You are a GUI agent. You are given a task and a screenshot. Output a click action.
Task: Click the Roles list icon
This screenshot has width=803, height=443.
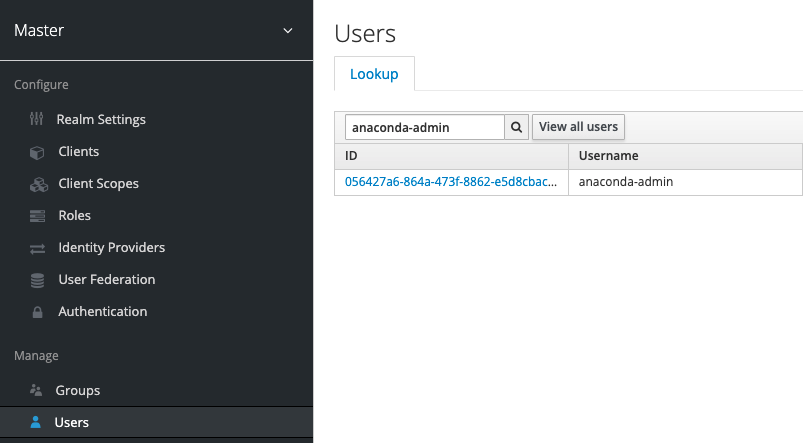point(37,216)
